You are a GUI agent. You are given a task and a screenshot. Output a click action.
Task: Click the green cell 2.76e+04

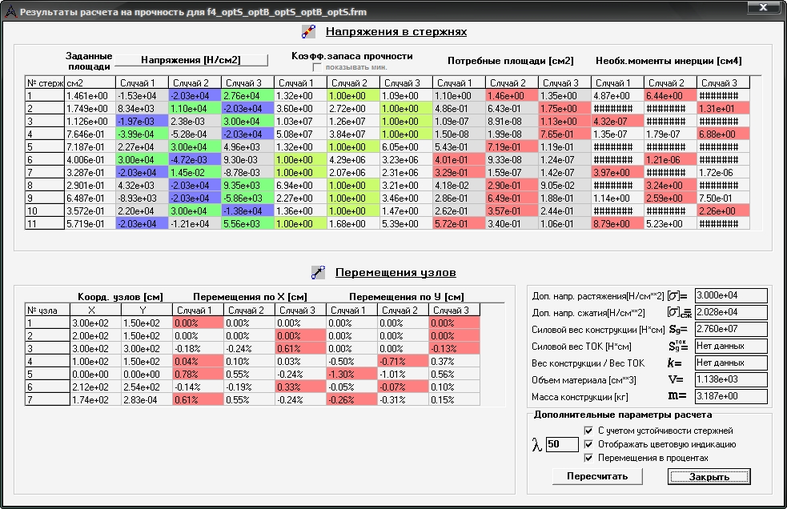coord(247,96)
